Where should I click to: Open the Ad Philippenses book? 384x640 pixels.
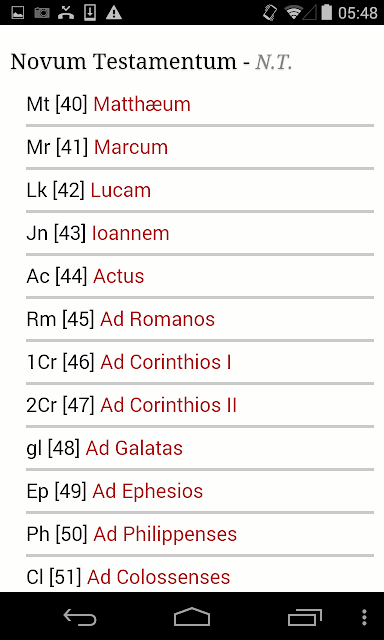coord(165,534)
